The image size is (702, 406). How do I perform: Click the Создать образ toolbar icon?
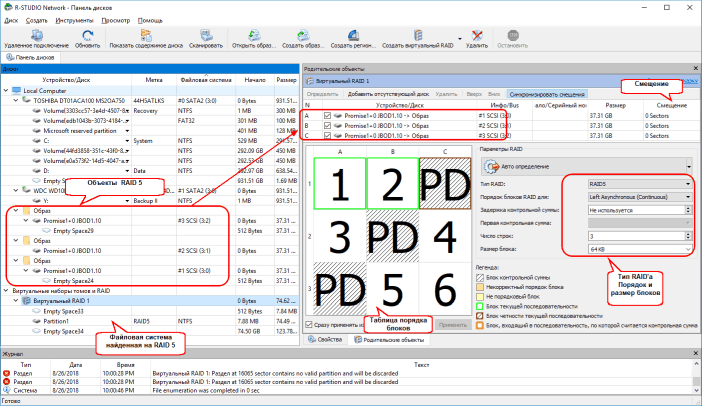point(303,36)
